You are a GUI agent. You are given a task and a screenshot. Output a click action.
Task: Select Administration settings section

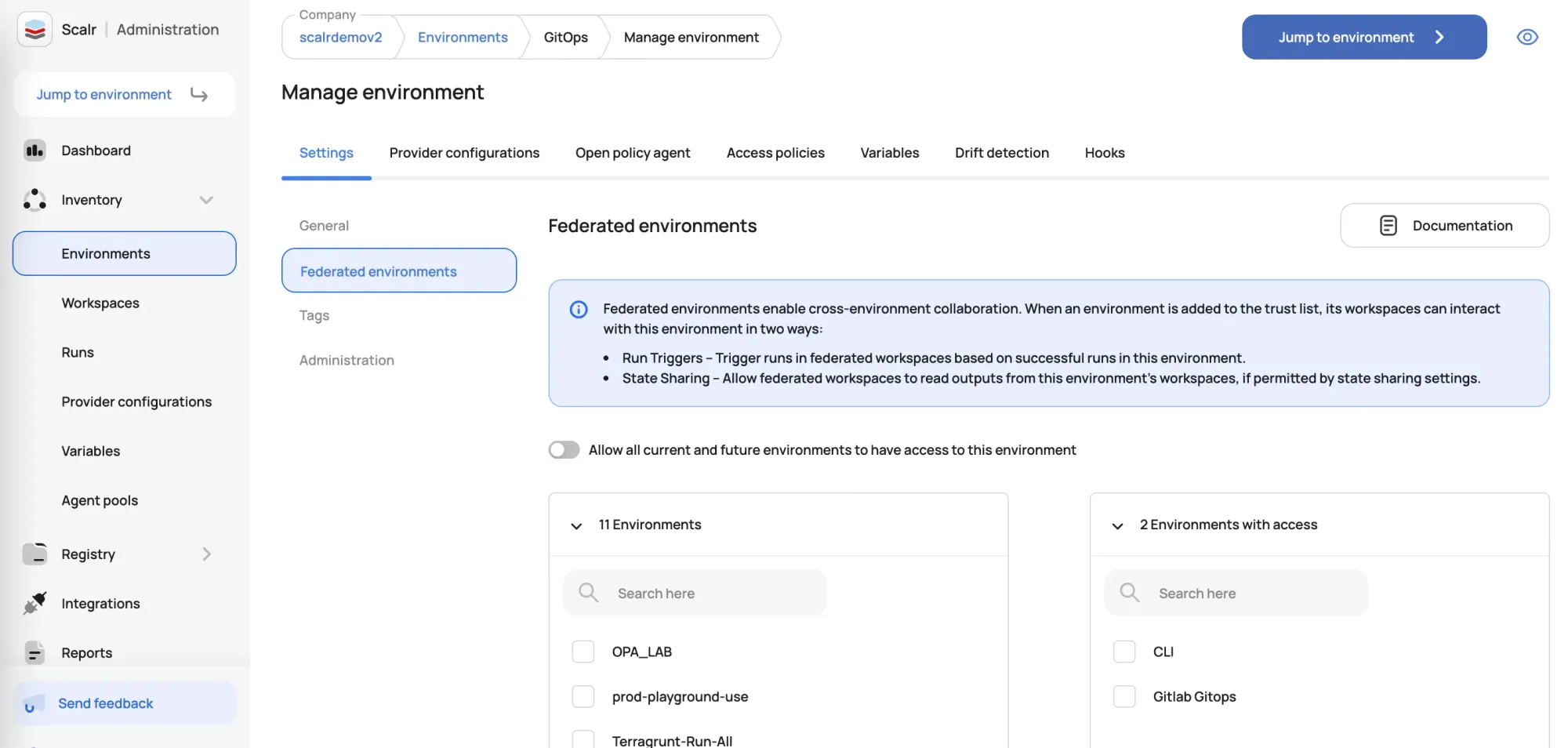pyautogui.click(x=347, y=361)
